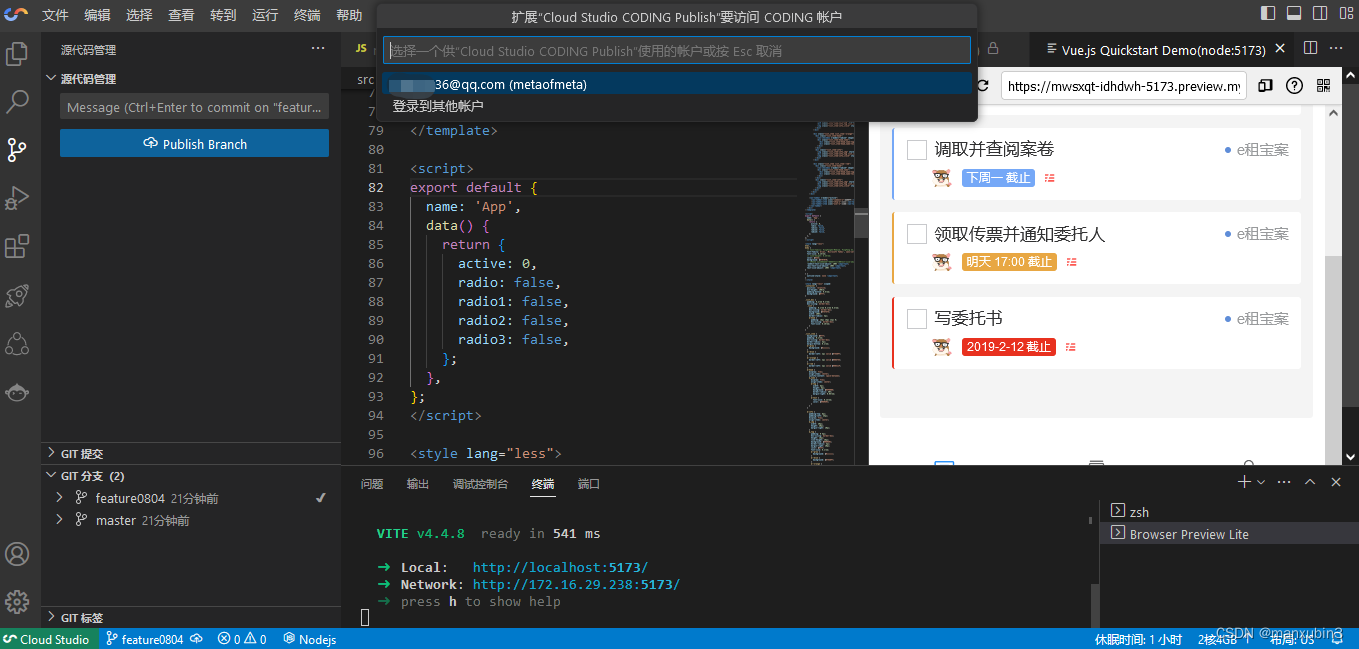Click the Accounts icon in activity bar

(17, 554)
